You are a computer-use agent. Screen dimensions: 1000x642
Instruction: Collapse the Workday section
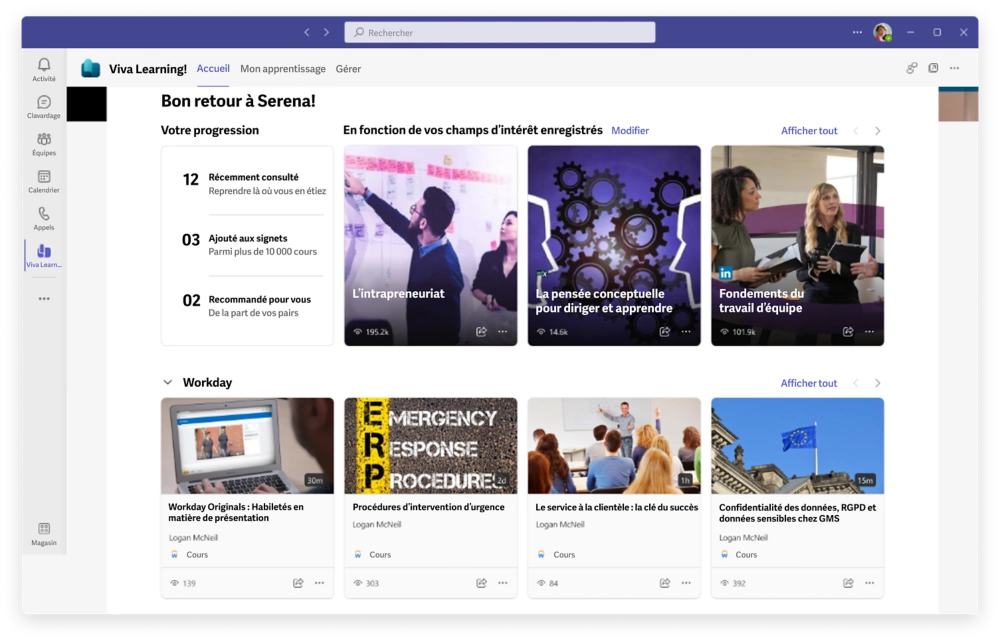click(167, 383)
